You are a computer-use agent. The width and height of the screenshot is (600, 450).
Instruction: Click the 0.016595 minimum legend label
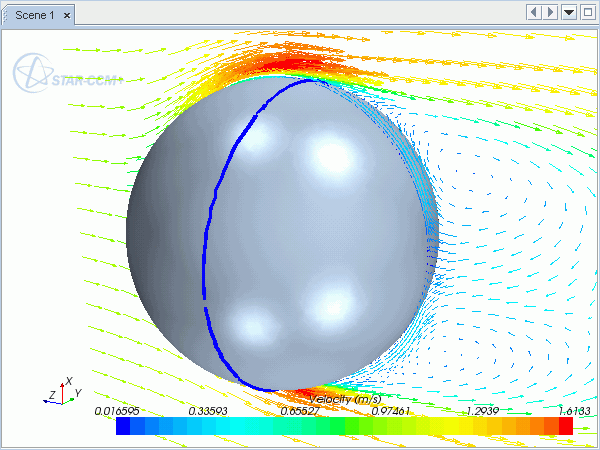click(117, 410)
